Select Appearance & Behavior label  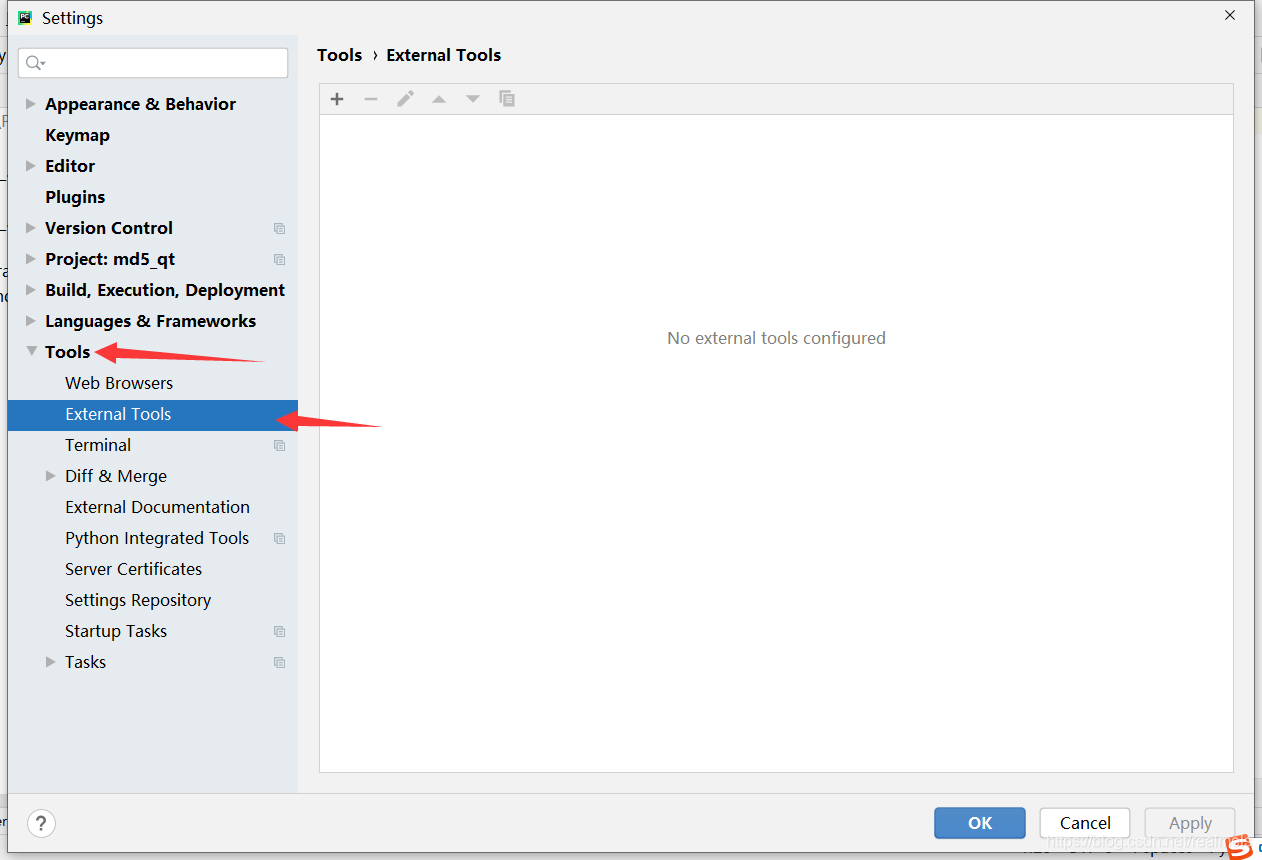[x=140, y=104]
